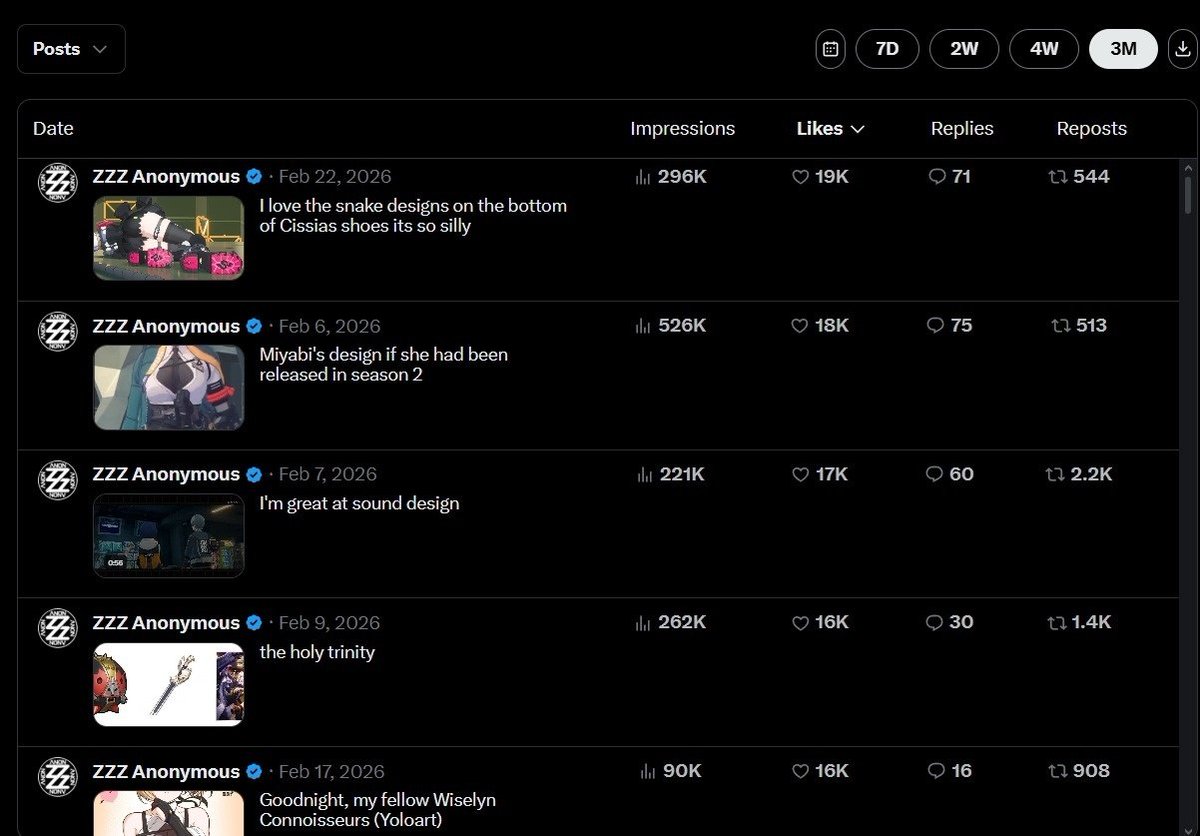Download the analytics data

click(1181, 49)
